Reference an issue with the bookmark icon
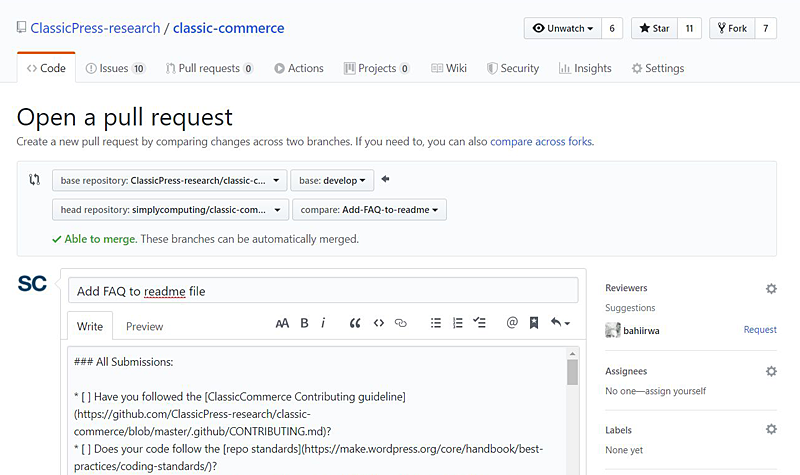Image resolution: width=800 pixels, height=475 pixels. (x=534, y=323)
